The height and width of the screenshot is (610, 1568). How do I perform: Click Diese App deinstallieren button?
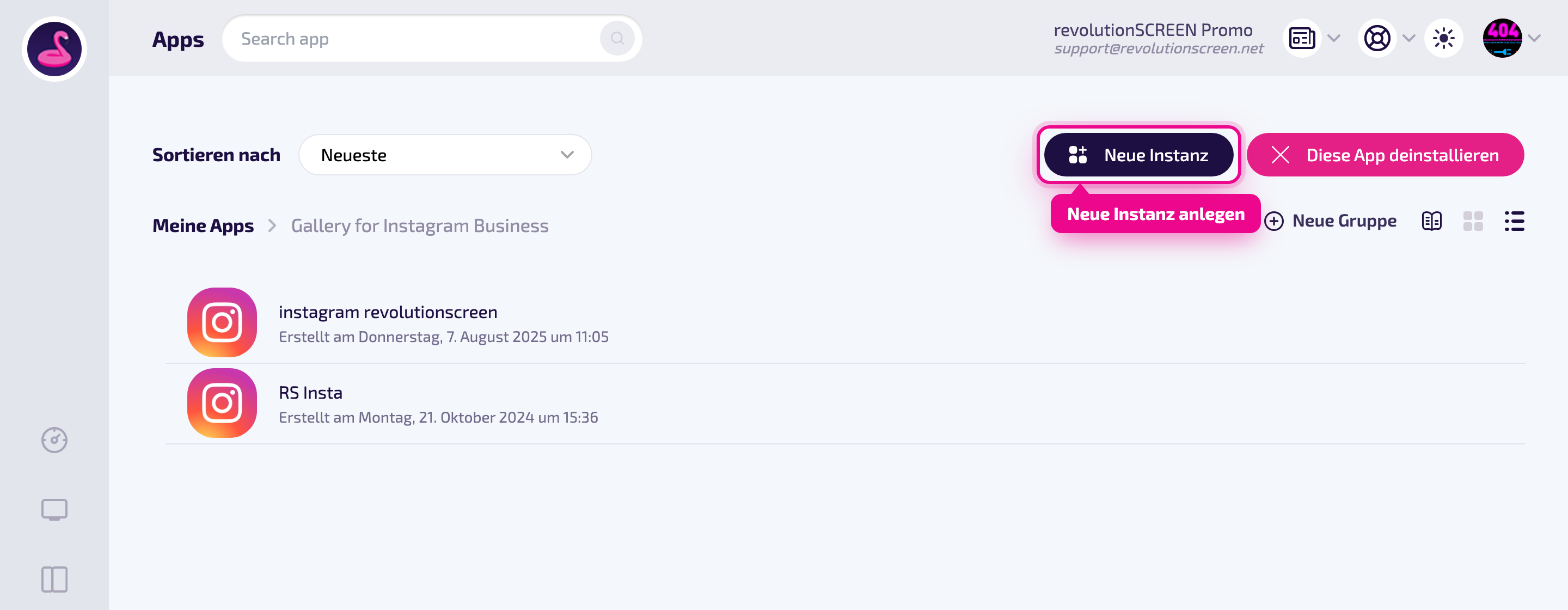[x=1385, y=155]
